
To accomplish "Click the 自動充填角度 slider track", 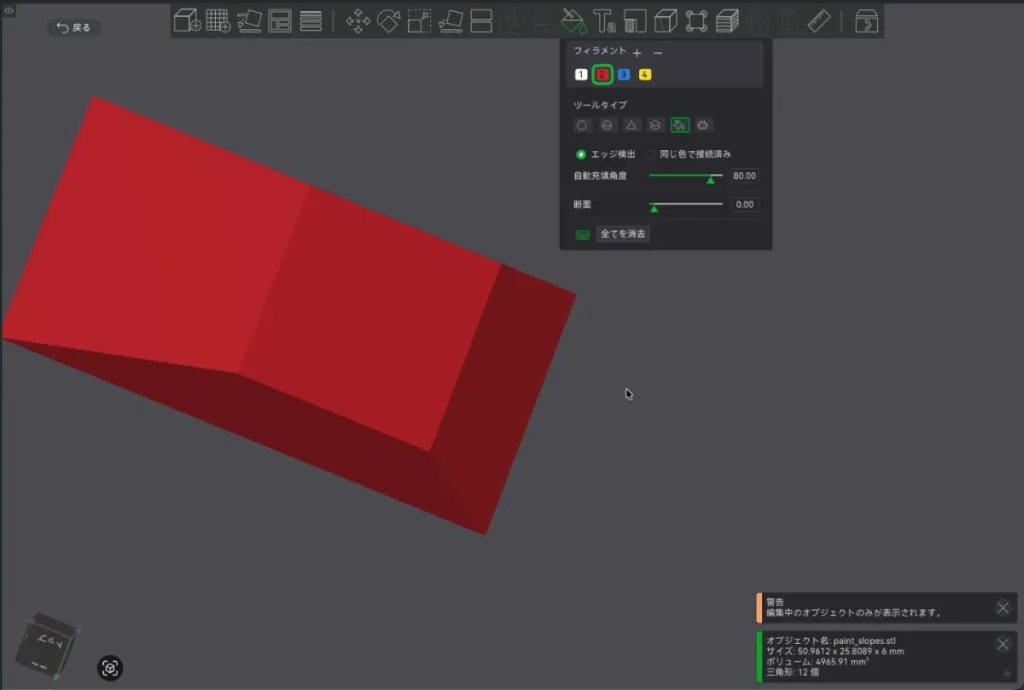I will [x=686, y=176].
